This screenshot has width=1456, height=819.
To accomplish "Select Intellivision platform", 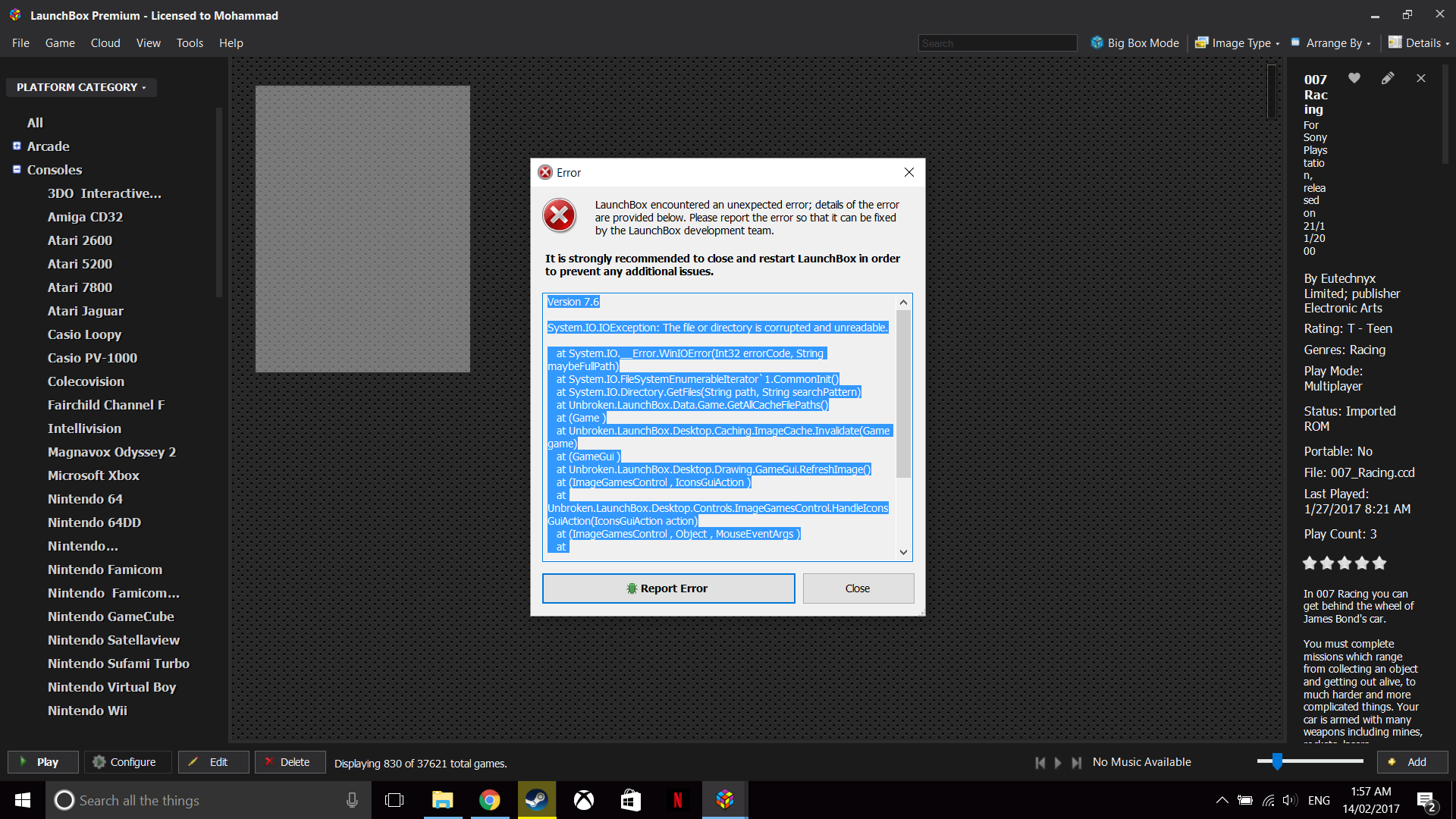I will point(84,428).
